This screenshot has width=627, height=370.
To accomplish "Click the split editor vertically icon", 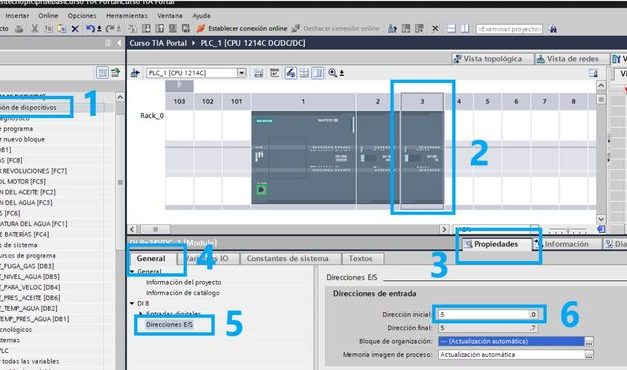I will 465,29.
